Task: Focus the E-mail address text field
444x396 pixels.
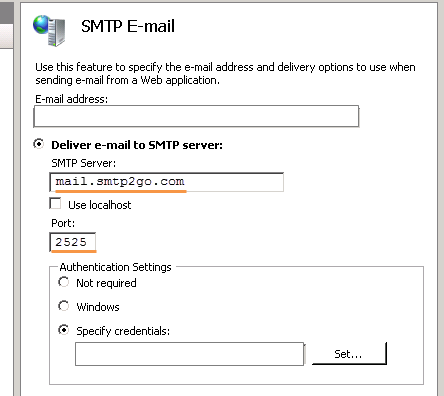Action: 196,116
